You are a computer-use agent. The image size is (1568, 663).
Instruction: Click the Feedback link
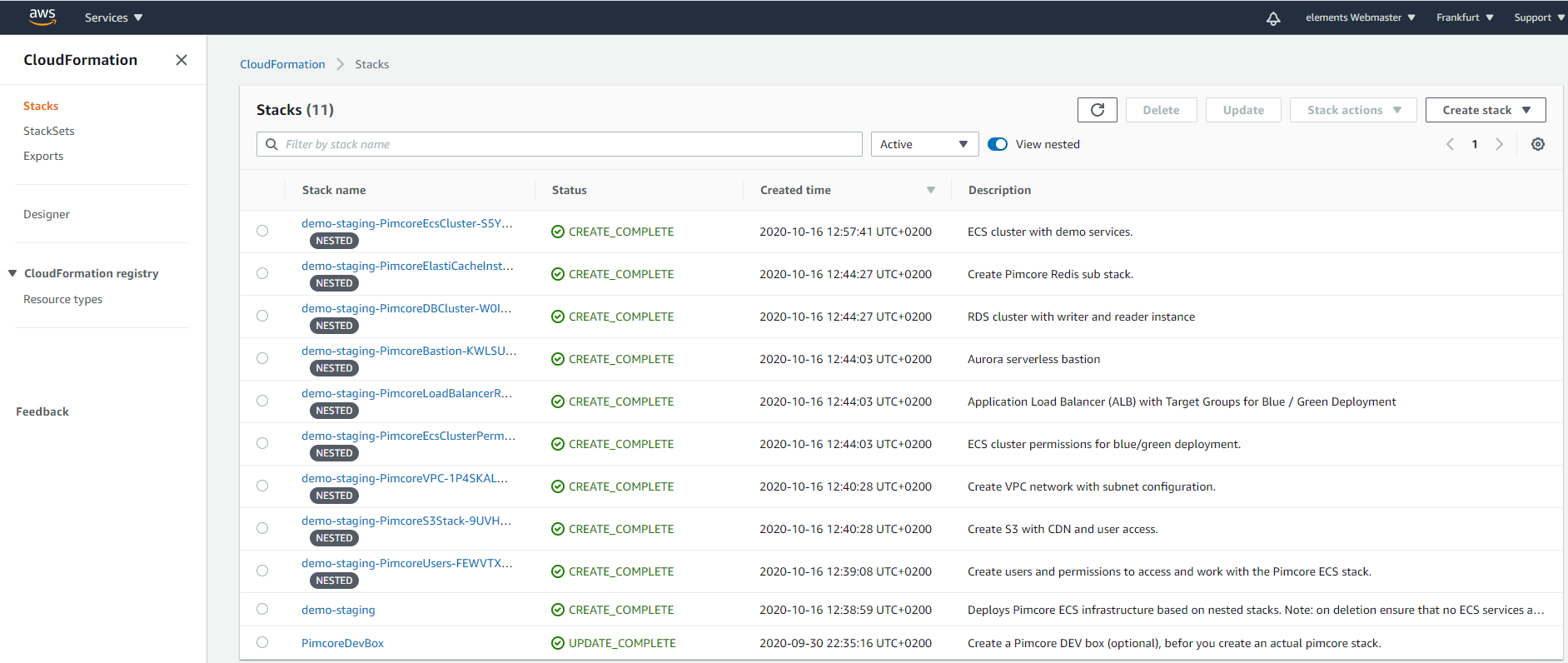(x=42, y=411)
